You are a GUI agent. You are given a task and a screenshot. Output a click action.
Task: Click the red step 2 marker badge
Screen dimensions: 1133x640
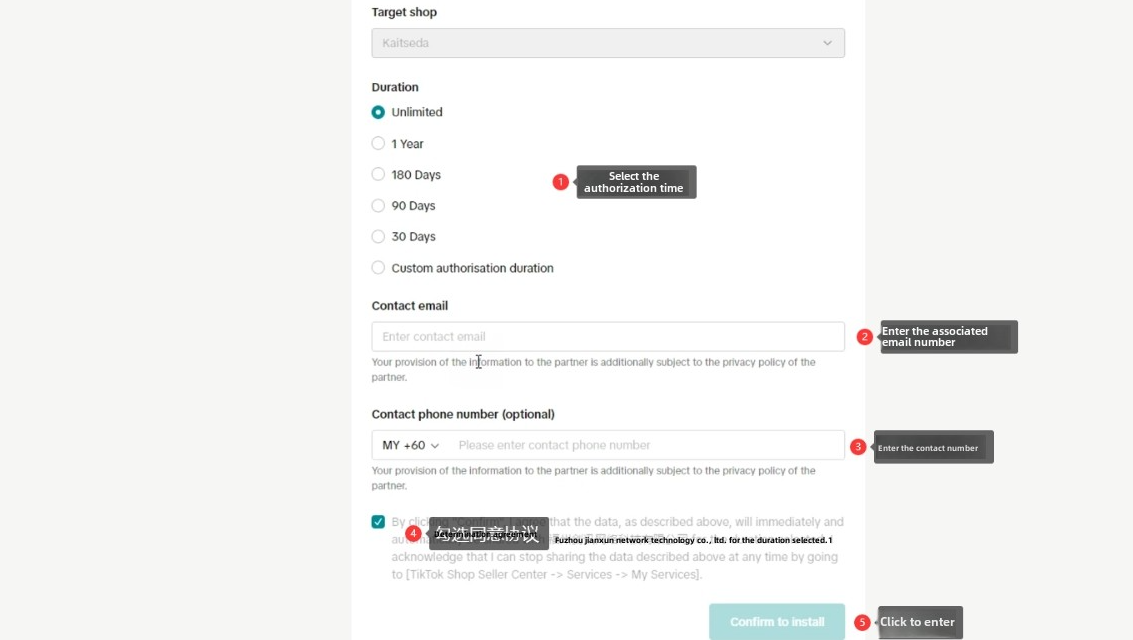tap(864, 337)
